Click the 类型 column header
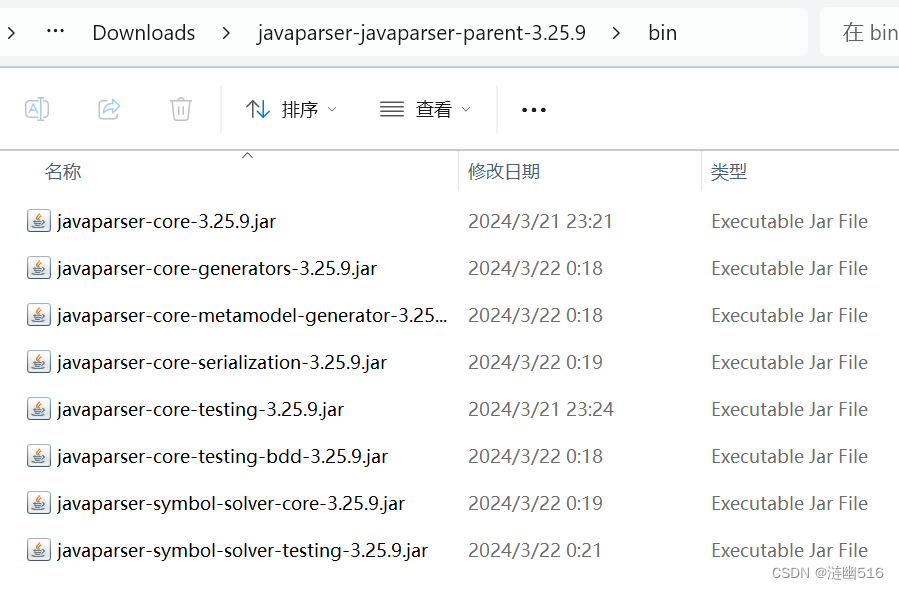This screenshot has width=899, height=589. pyautogui.click(x=729, y=171)
